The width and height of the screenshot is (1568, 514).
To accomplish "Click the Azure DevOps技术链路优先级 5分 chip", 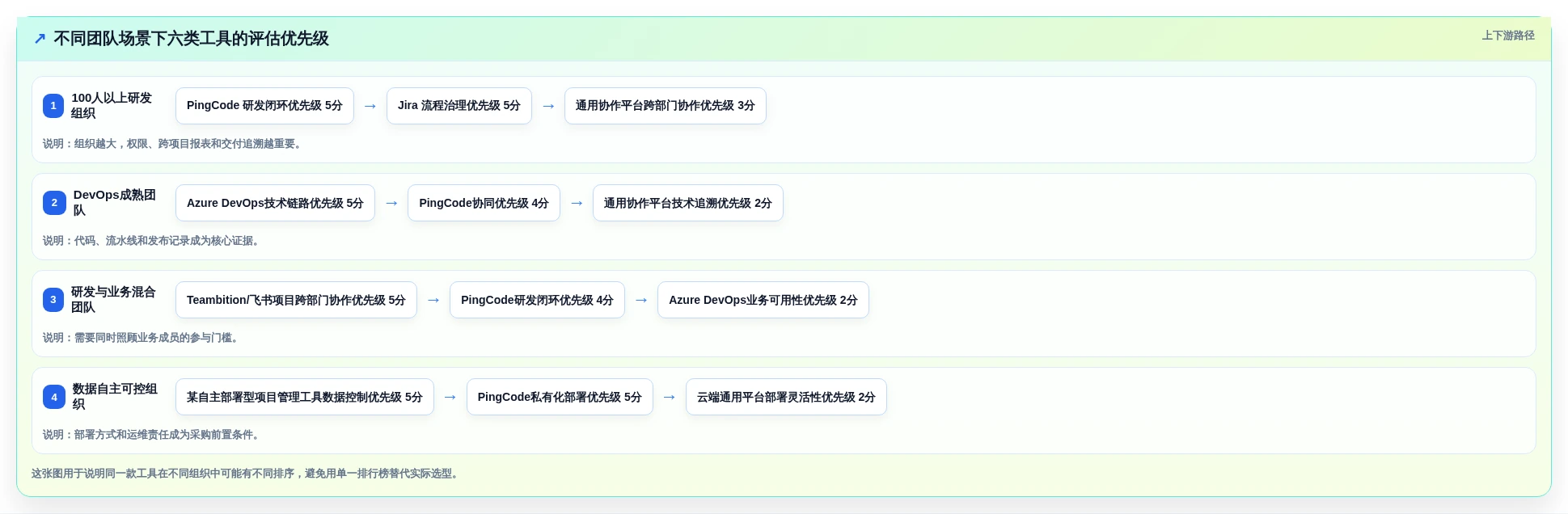I will (x=275, y=203).
